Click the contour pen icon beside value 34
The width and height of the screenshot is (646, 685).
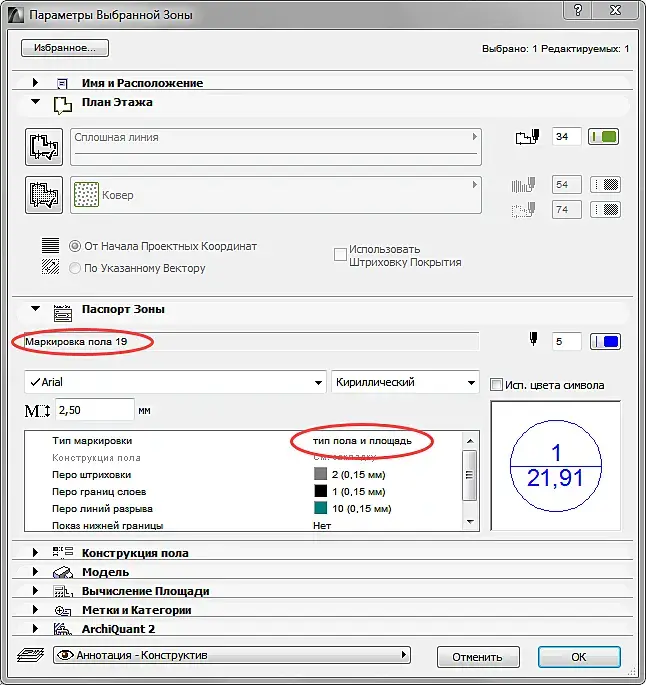click(x=527, y=137)
